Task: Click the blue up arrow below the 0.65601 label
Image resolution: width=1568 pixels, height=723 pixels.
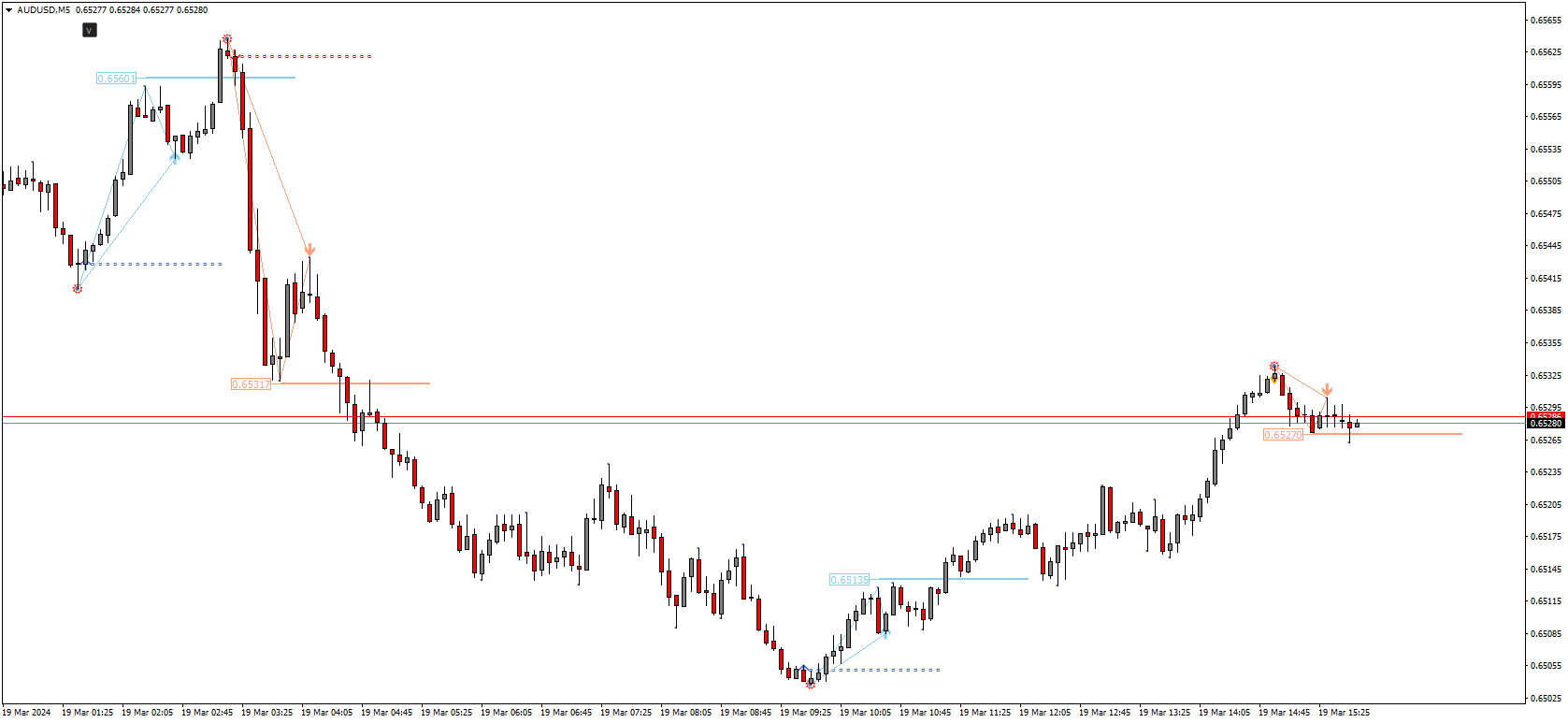Action: coord(175,158)
